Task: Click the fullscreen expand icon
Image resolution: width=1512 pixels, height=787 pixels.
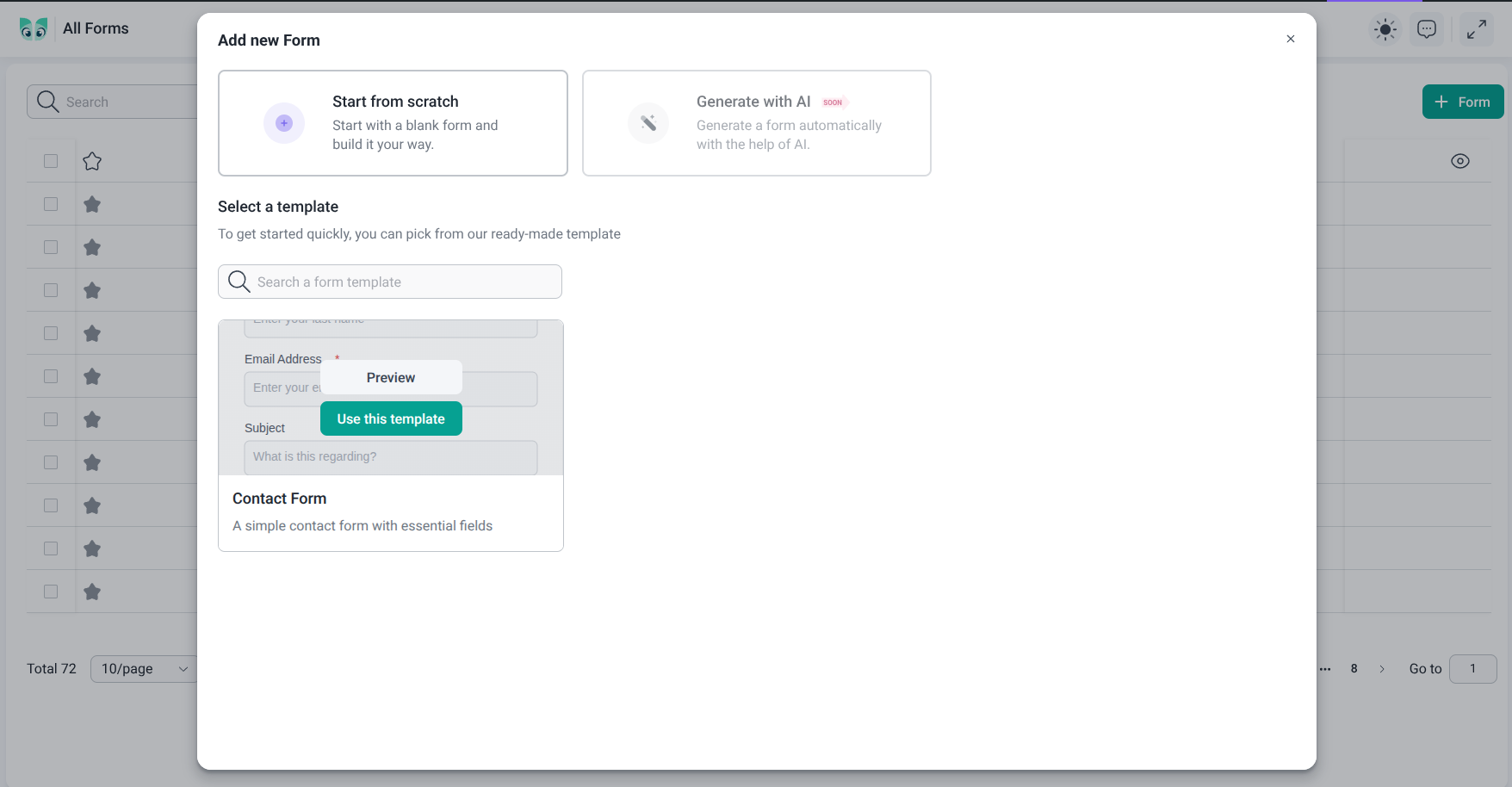Action: 1476,29
